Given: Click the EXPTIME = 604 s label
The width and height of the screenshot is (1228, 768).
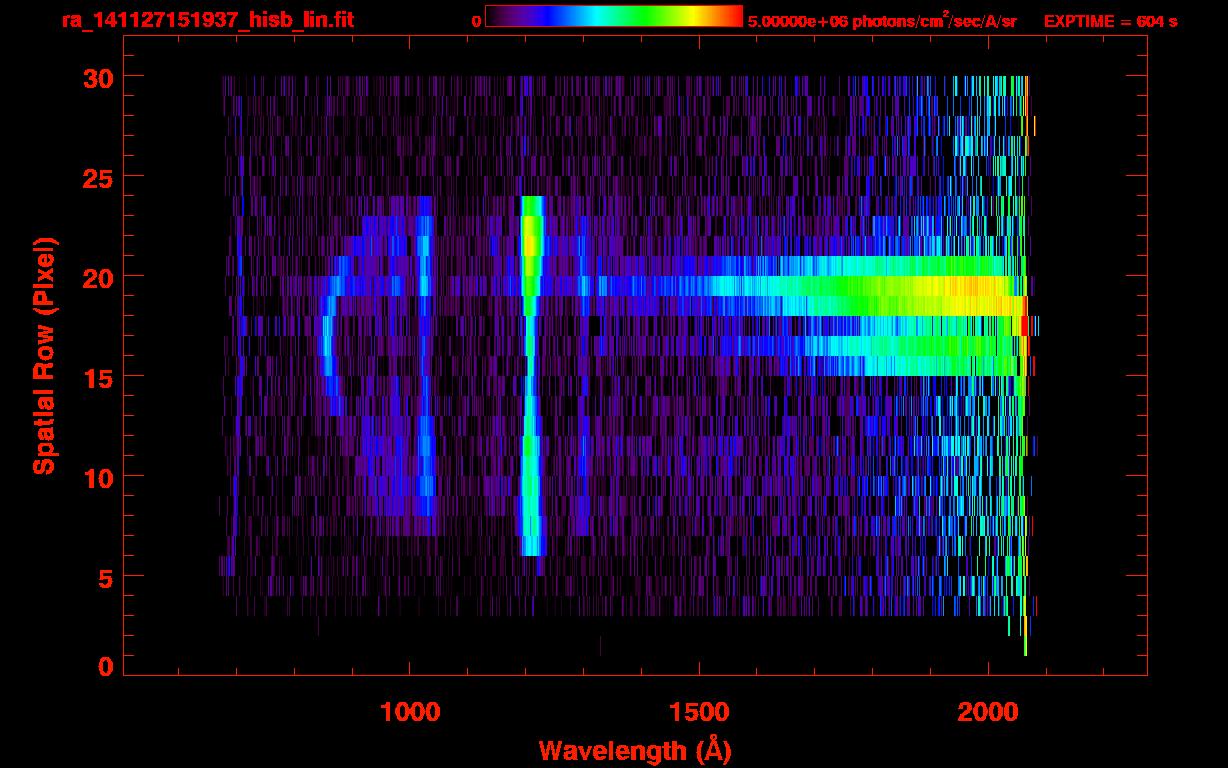Looking at the screenshot, I should tap(1110, 21).
